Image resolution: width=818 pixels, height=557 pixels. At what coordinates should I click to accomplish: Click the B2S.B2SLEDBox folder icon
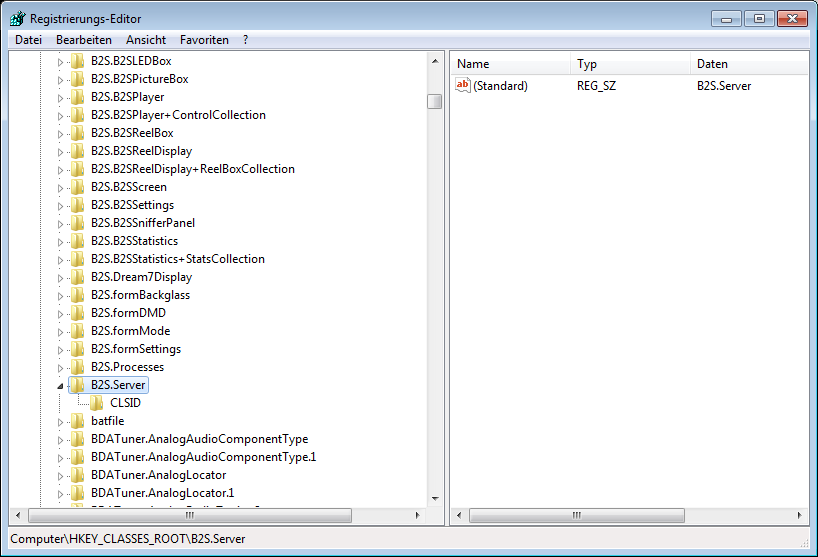77,61
